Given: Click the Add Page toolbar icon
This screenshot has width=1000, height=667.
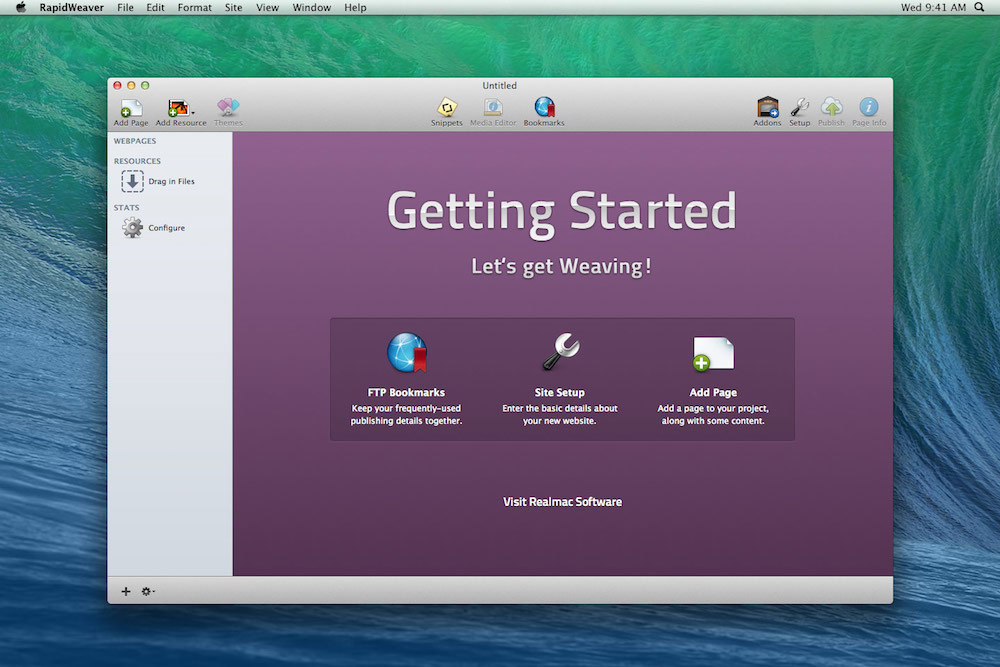Looking at the screenshot, I should click(131, 107).
